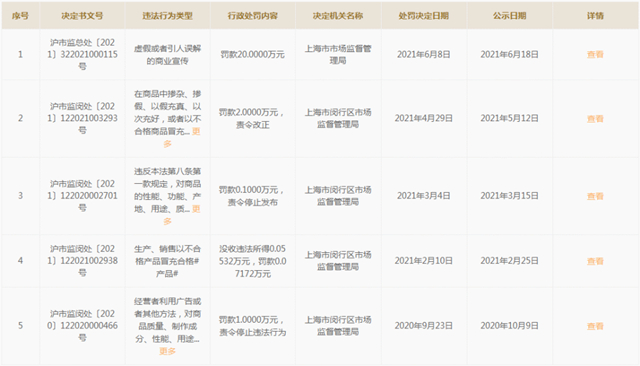Click publication date 2020年10月9日
Image resolution: width=640 pixels, height=366 pixels.
509,326
